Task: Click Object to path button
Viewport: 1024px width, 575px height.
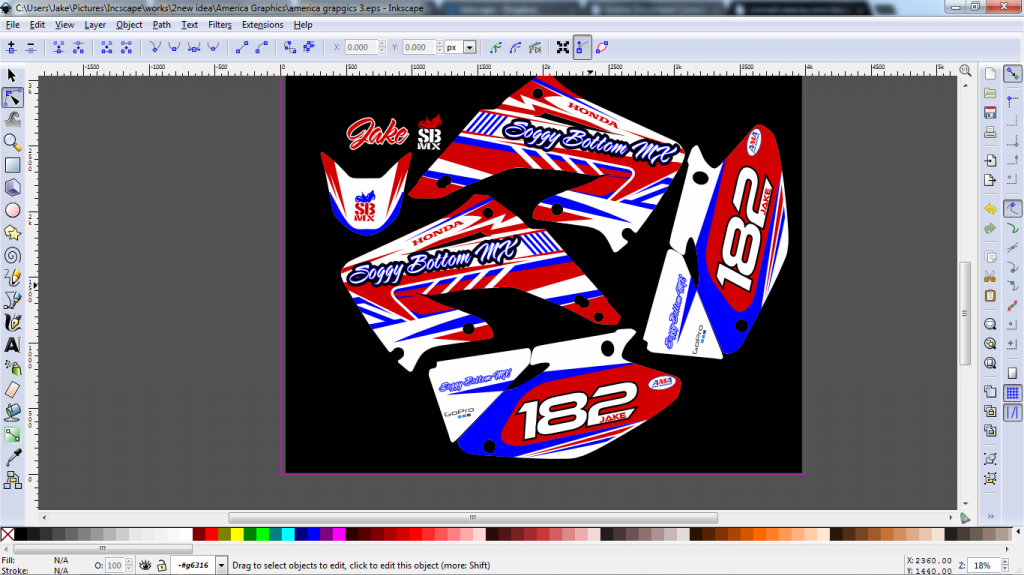Action: click(290, 47)
